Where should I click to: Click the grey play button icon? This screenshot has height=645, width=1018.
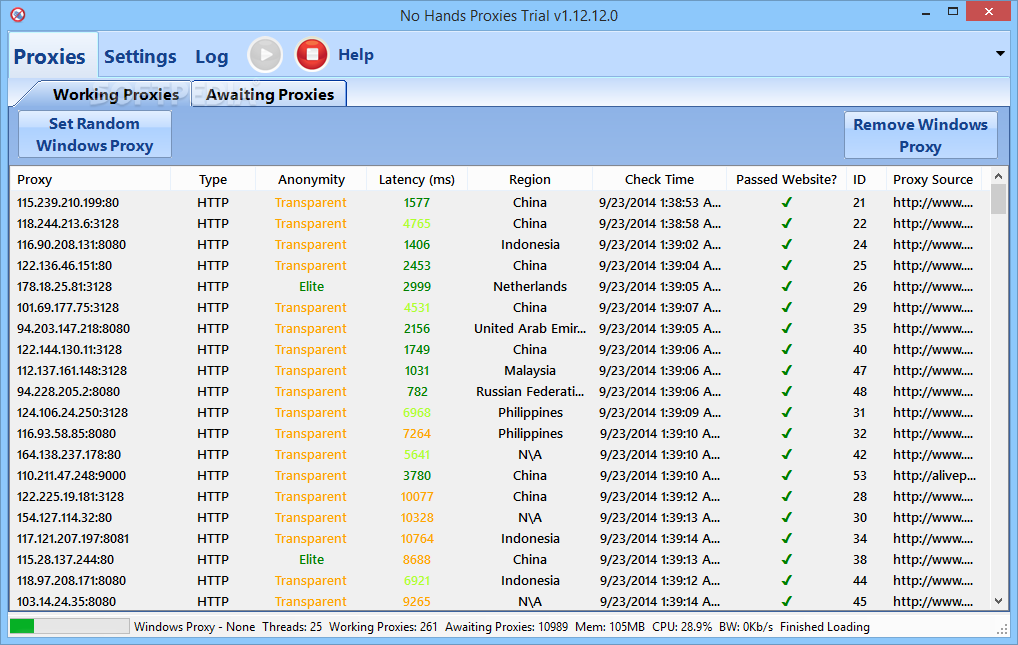265,54
